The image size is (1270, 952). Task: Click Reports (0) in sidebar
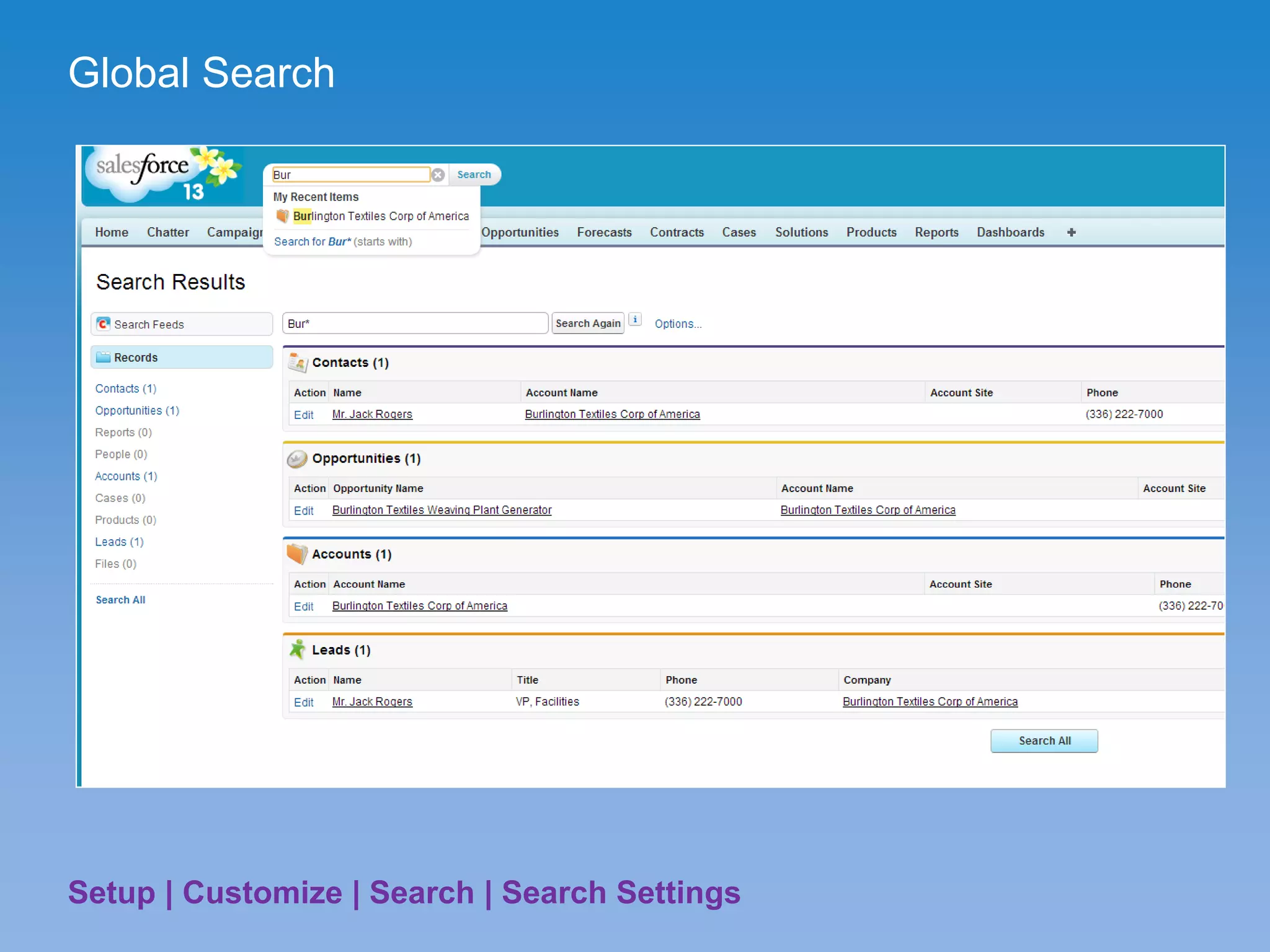pyautogui.click(x=123, y=433)
